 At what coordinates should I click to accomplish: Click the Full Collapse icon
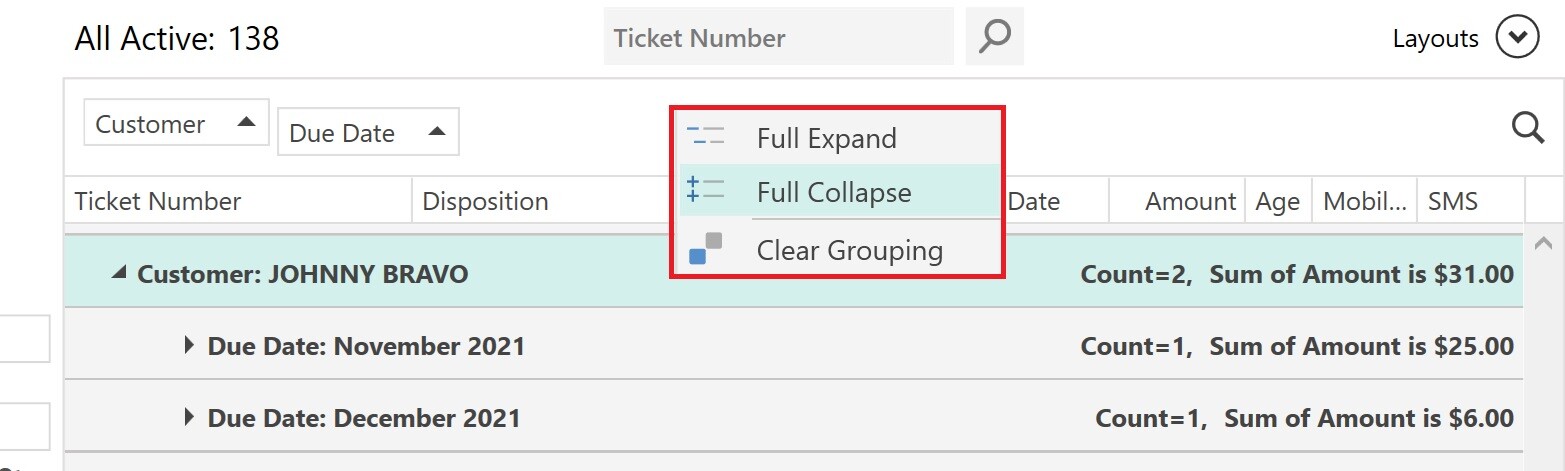[706, 190]
